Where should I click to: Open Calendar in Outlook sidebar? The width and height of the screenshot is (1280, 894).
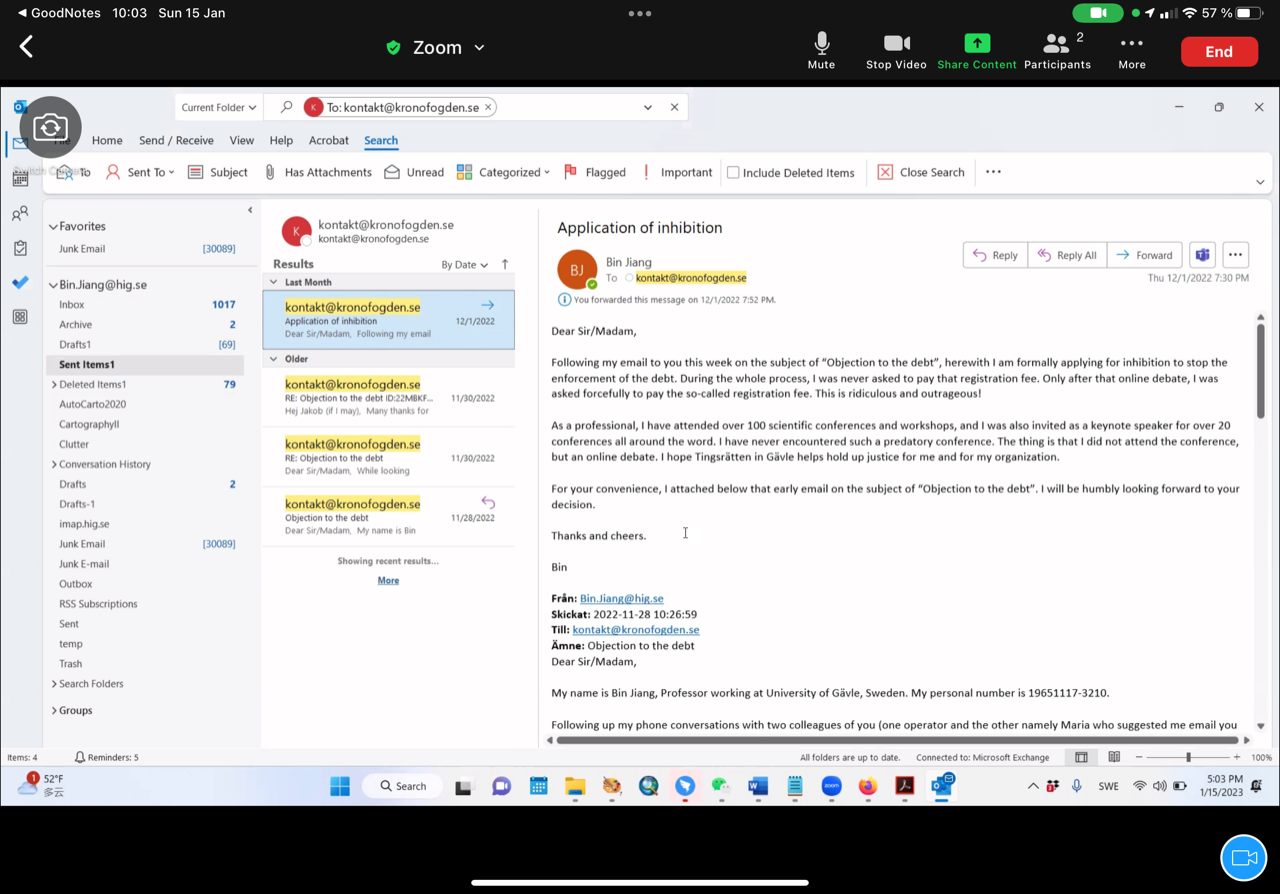point(20,179)
